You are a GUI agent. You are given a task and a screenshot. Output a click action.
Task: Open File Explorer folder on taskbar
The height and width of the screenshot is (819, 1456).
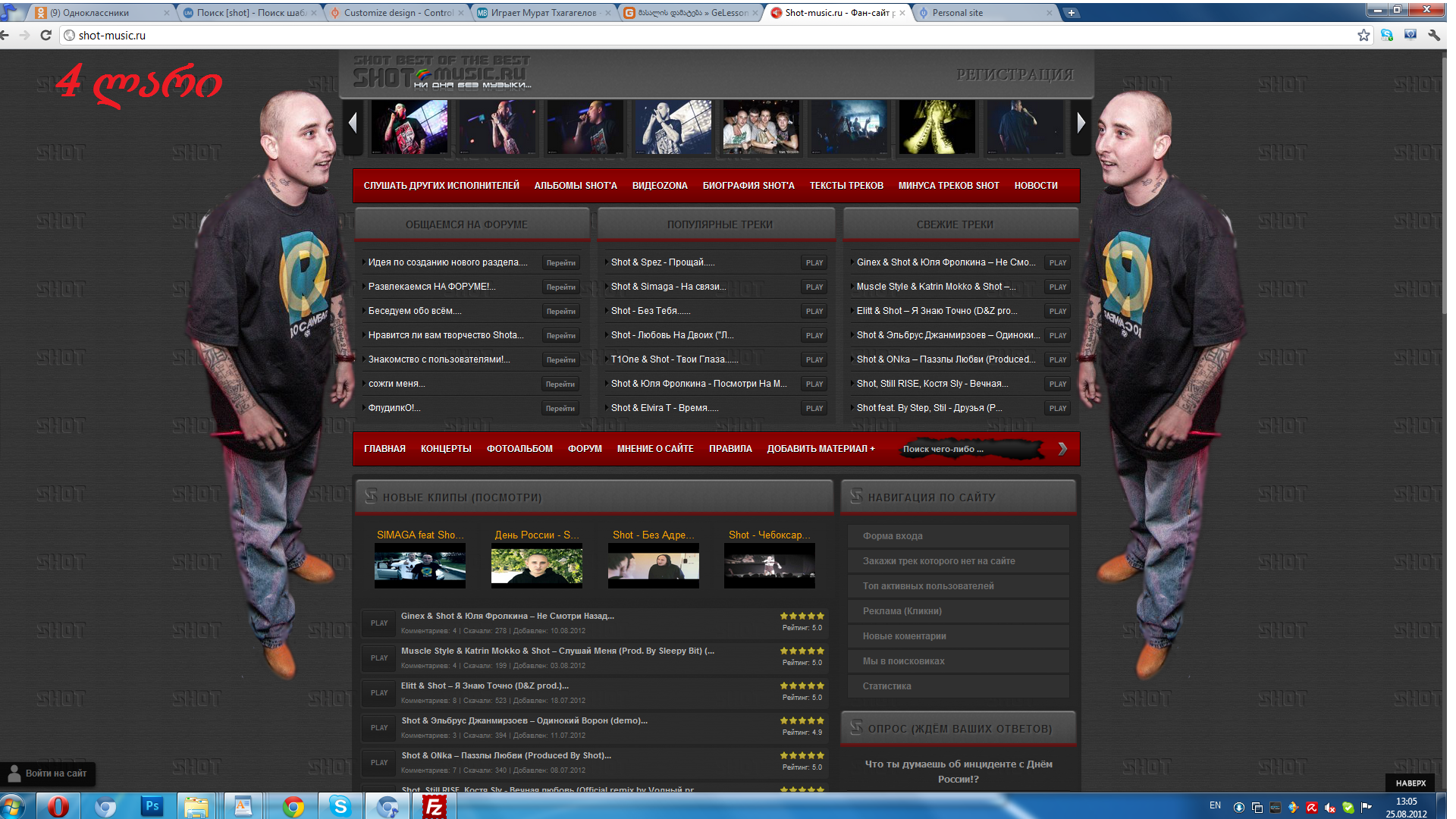click(x=196, y=806)
